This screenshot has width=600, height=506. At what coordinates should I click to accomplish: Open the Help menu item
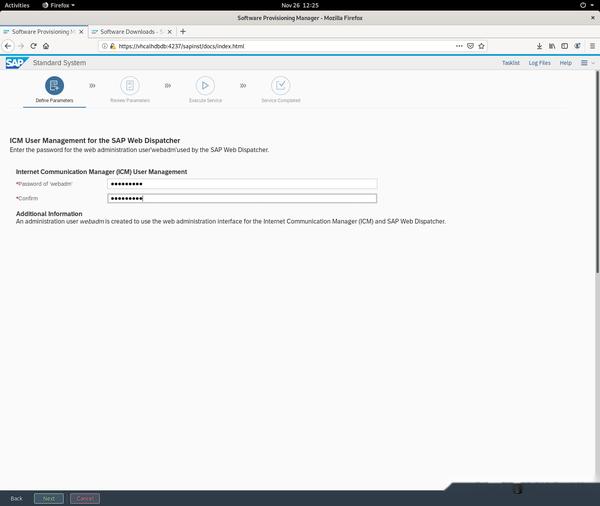566,63
